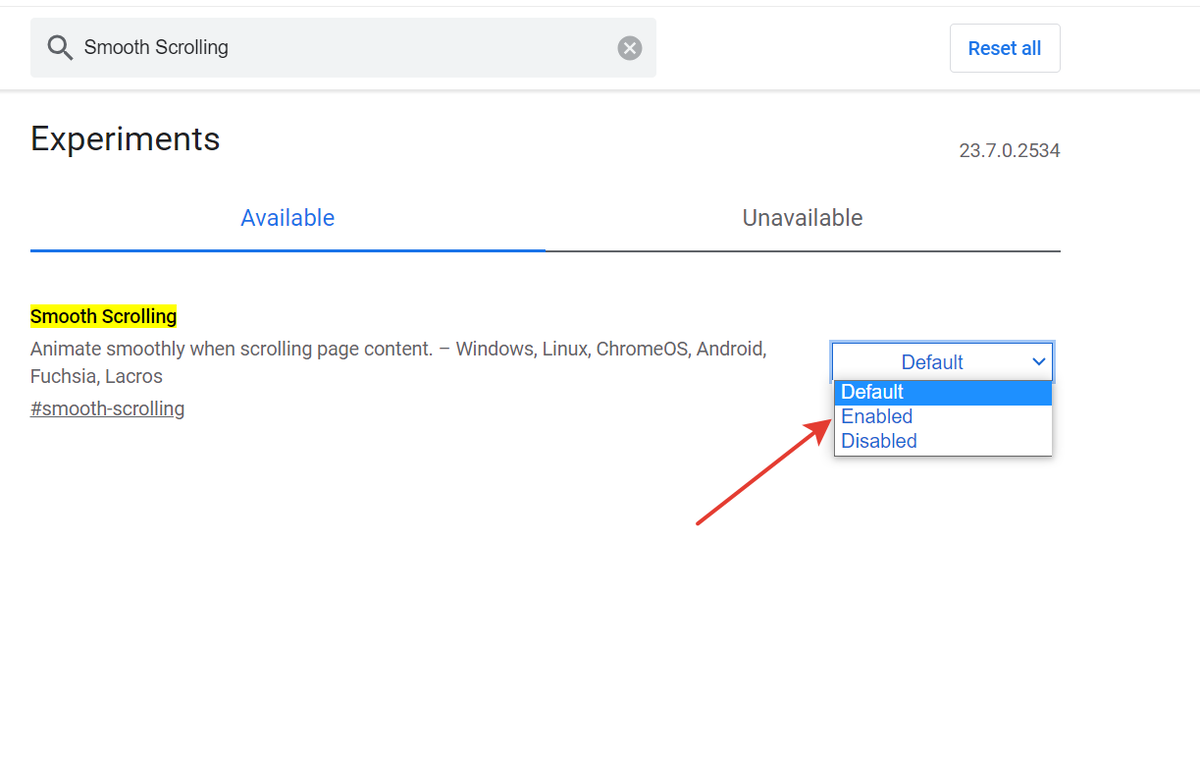1200x761 pixels.
Task: Click the chevron arrow on the Default select box
Action: (1038, 362)
